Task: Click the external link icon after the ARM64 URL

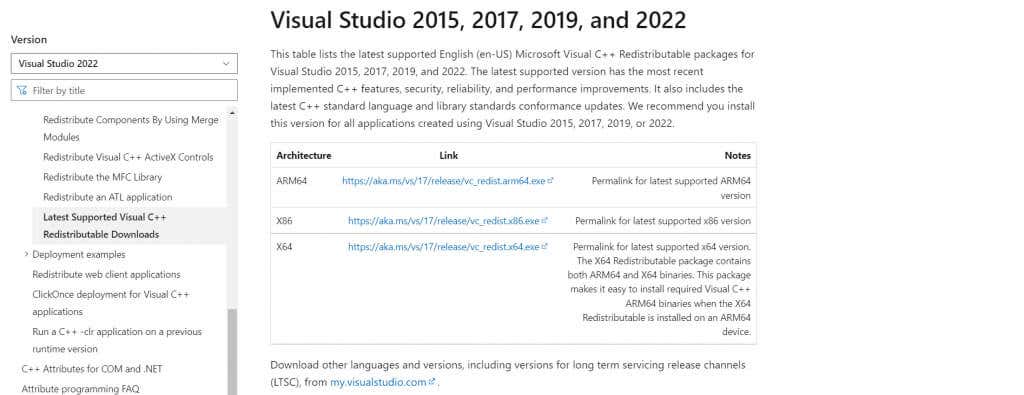Action: pos(551,180)
